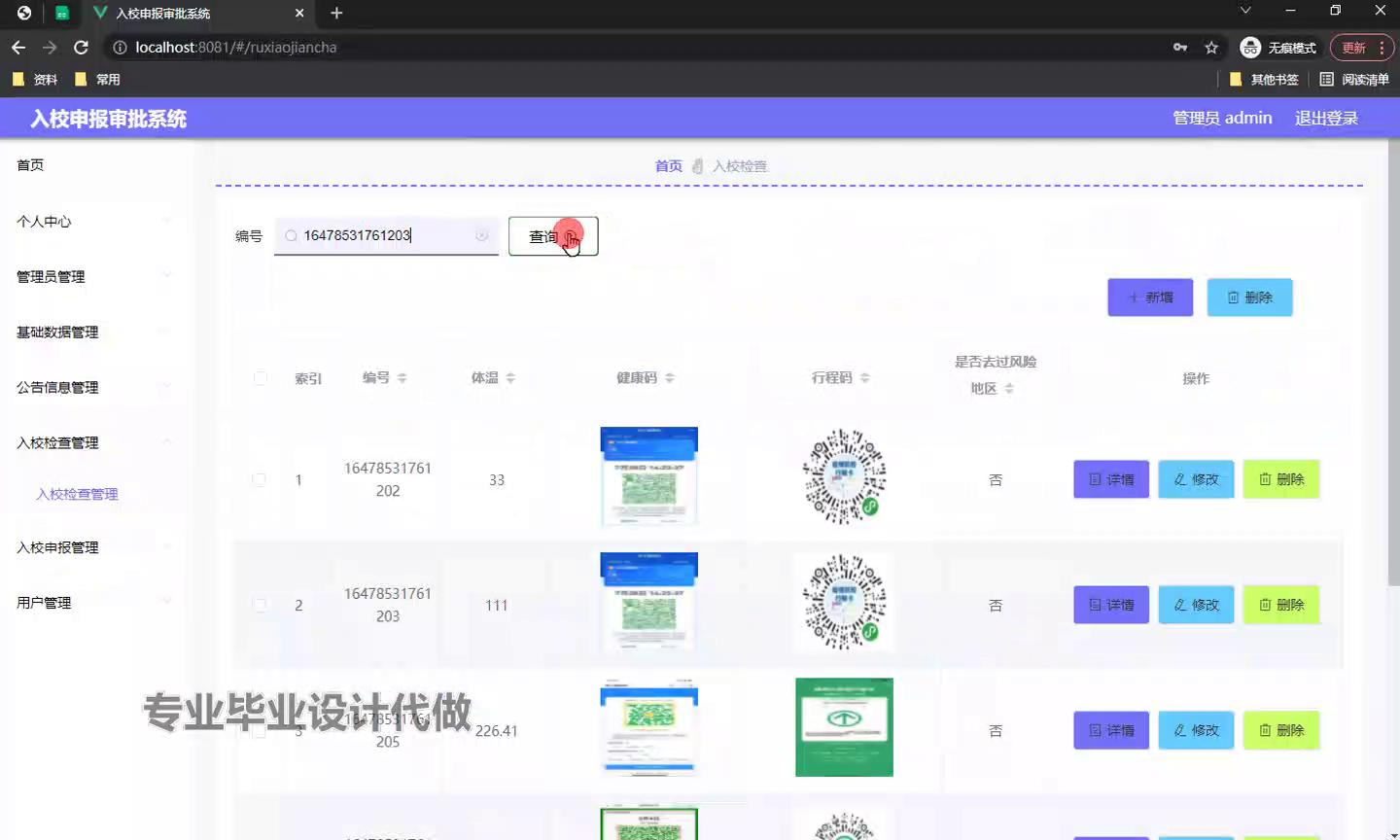Sort table by 健康码 column arrows
The height and width of the screenshot is (840, 1400).
tap(670, 378)
